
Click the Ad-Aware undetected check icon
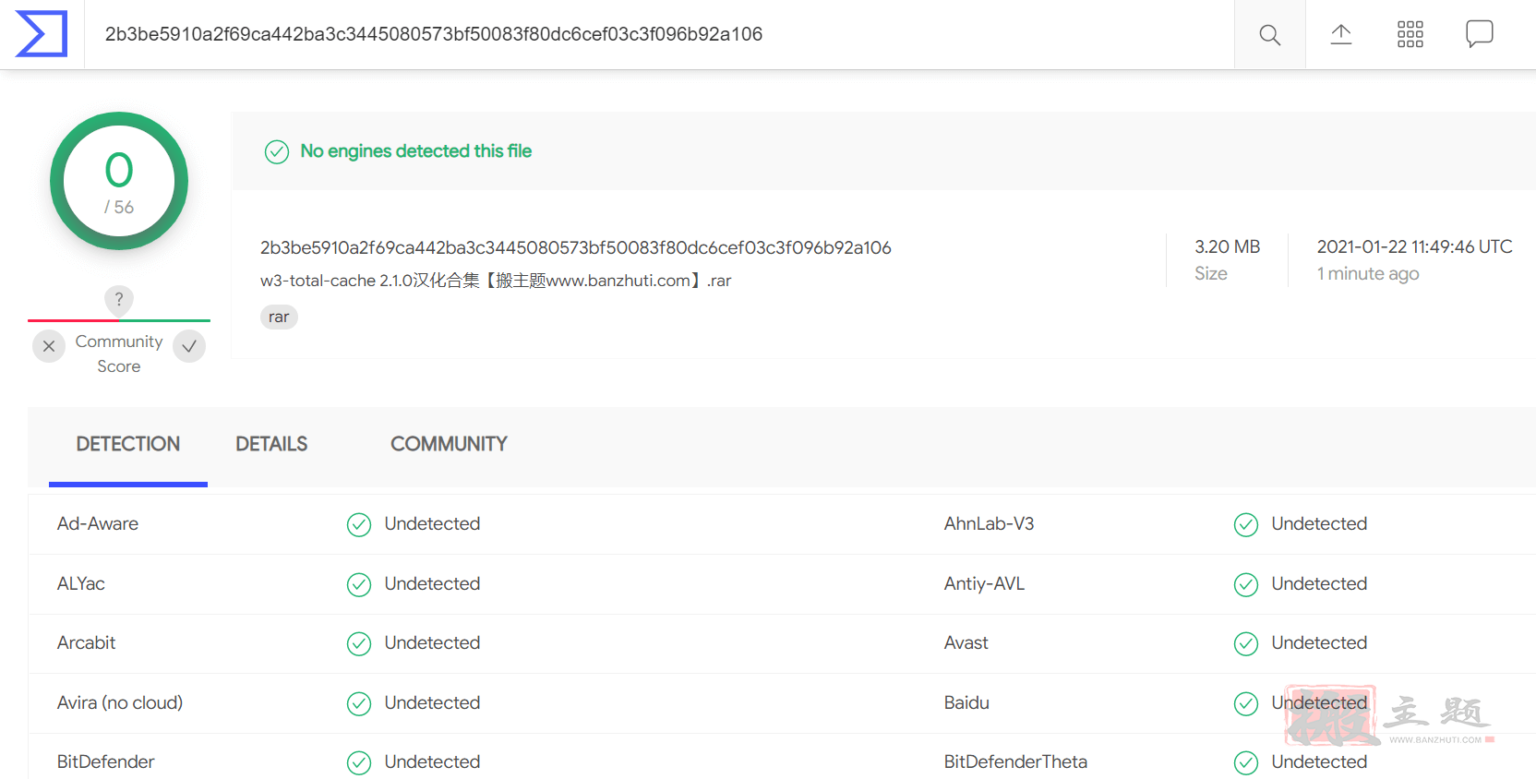(359, 524)
